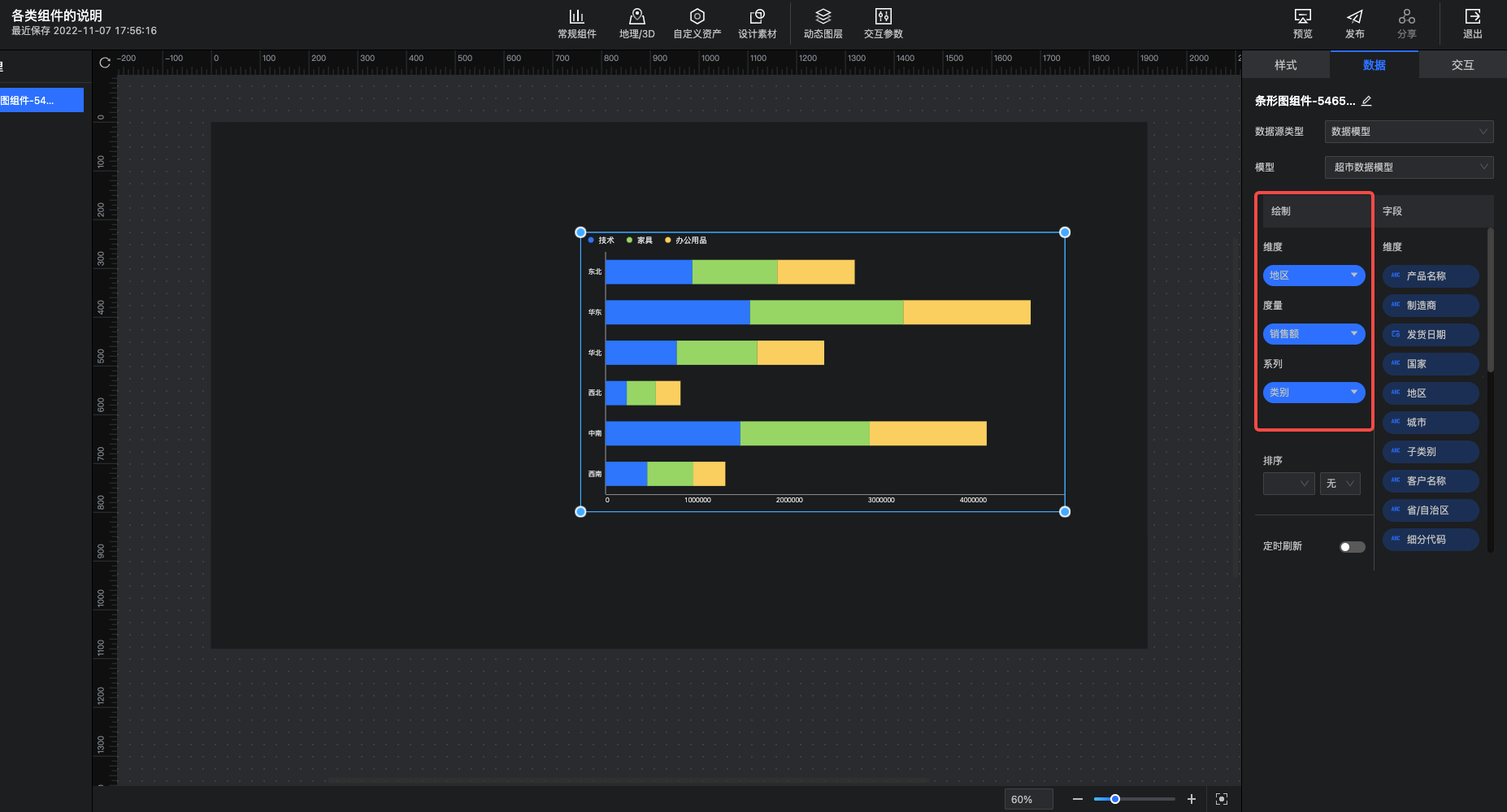
Task: Click the 办公用品 legend marker in the chart
Action: pyautogui.click(x=668, y=240)
